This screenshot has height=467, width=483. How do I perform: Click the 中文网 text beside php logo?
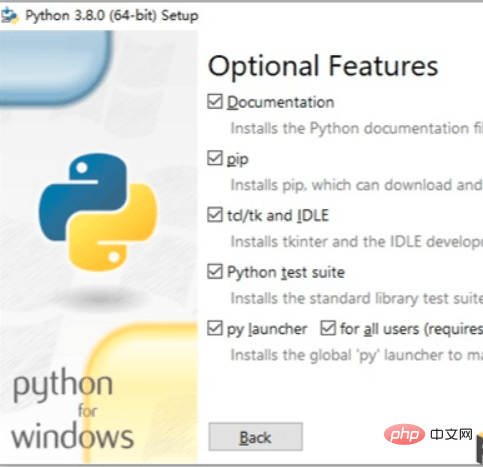click(451, 435)
